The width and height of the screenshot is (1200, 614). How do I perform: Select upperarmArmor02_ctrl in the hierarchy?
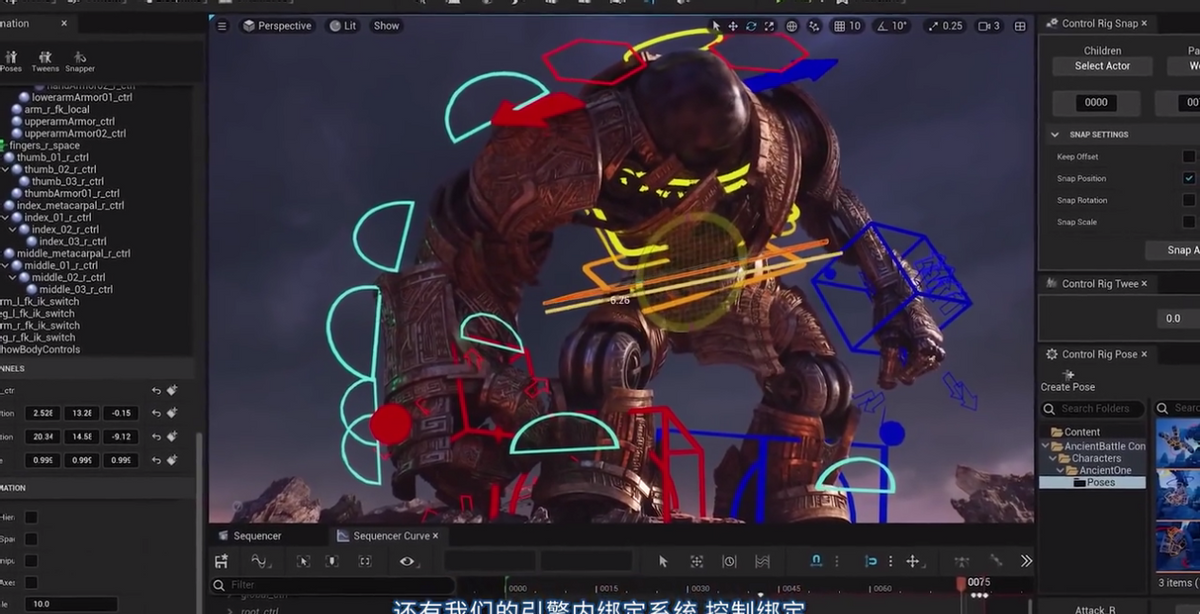click(x=75, y=134)
